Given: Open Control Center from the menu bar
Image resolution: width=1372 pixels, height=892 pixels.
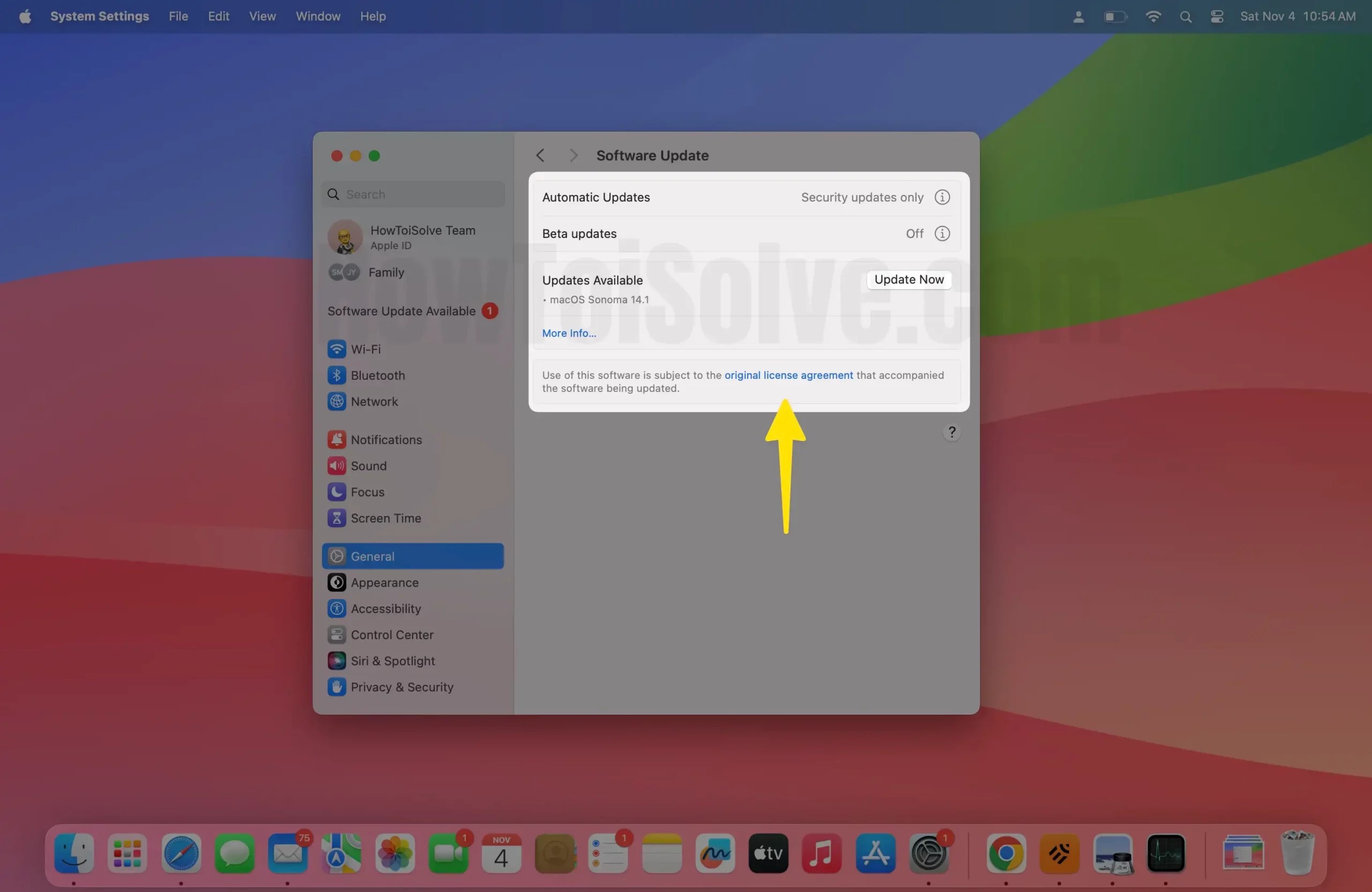Looking at the screenshot, I should pyautogui.click(x=1217, y=16).
